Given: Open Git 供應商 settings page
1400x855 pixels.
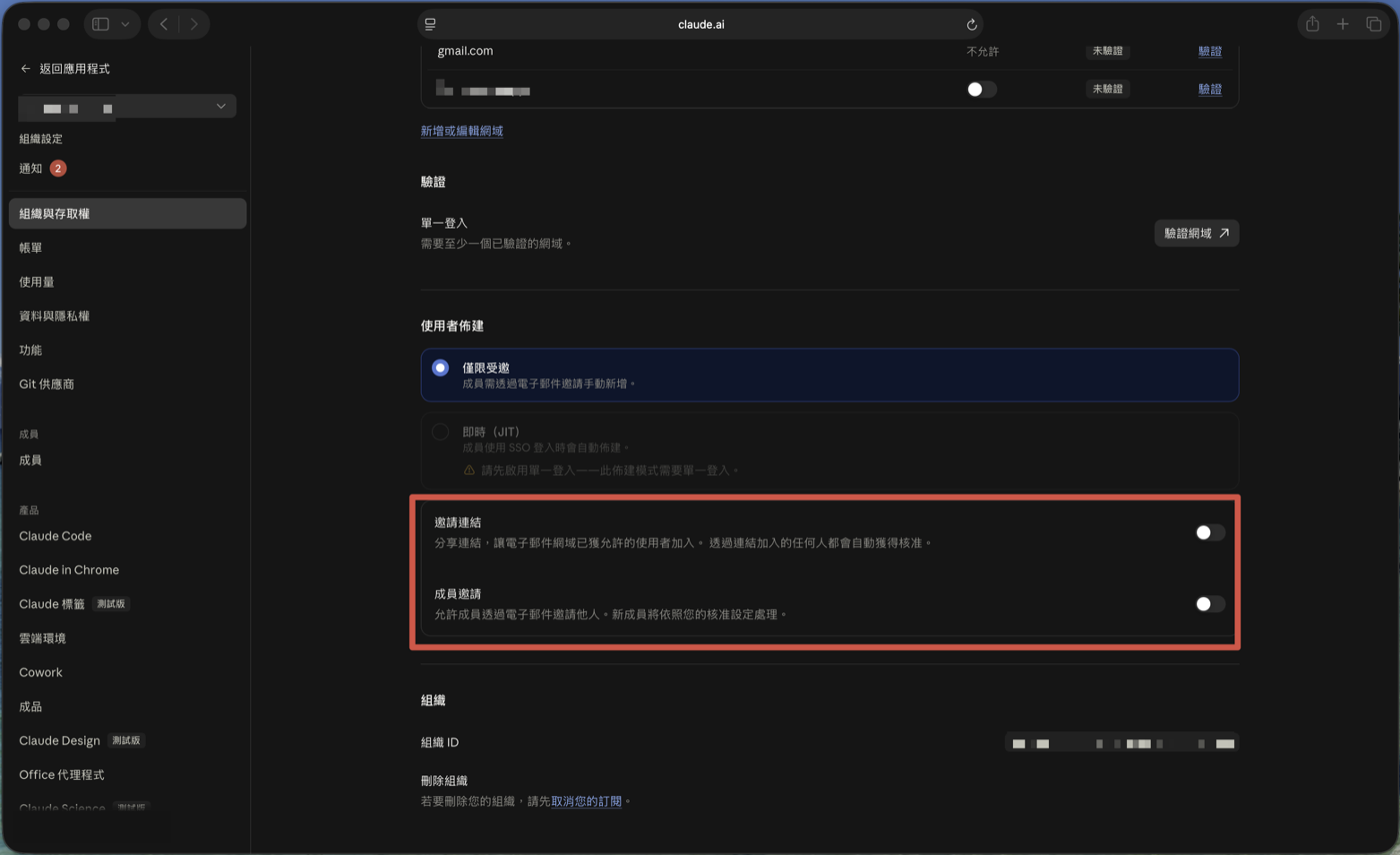Looking at the screenshot, I should (47, 384).
